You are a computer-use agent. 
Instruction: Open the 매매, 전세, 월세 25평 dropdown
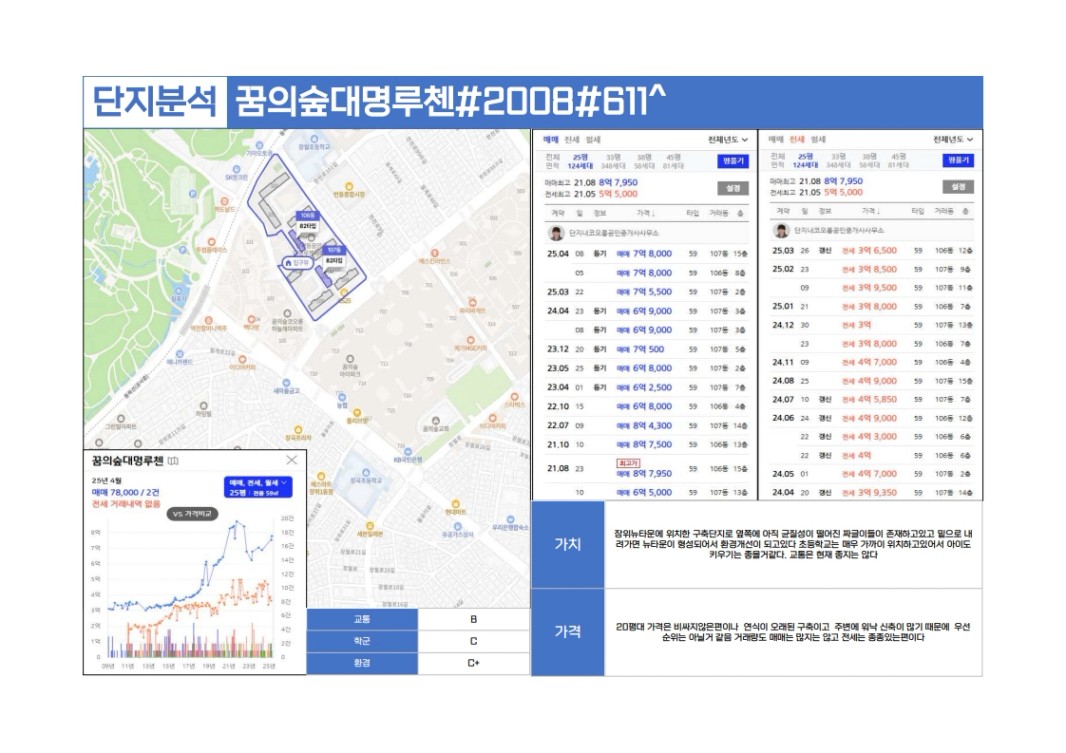pyautogui.click(x=257, y=487)
